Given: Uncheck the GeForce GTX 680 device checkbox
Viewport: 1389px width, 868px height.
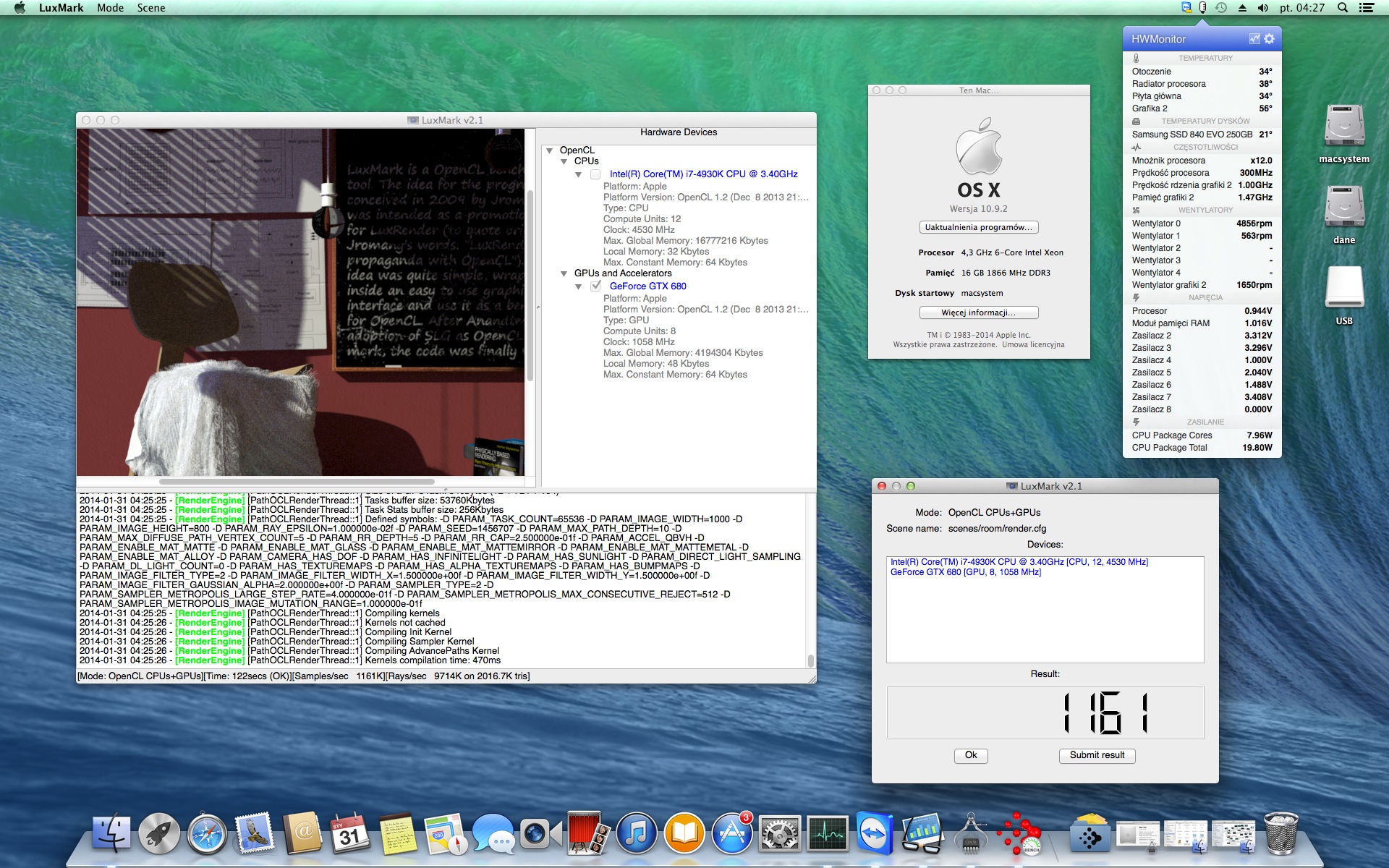Looking at the screenshot, I should point(595,286).
